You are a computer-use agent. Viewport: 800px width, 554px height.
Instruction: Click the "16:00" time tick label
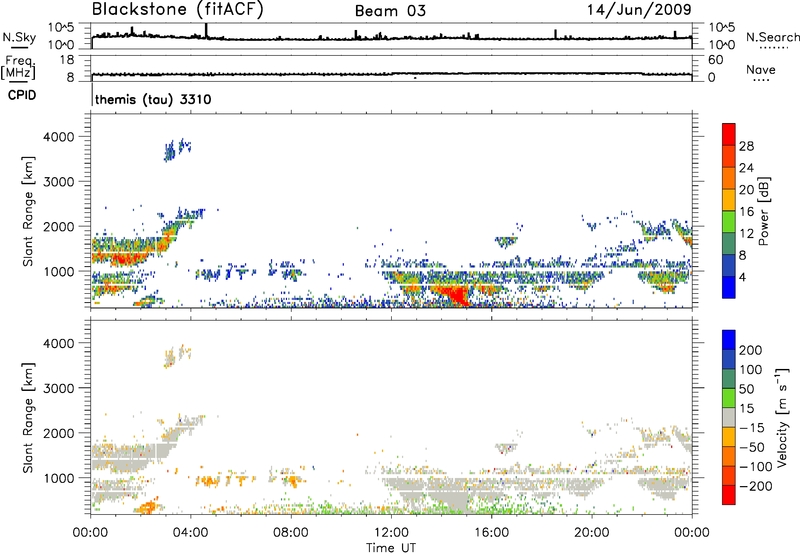pyautogui.click(x=491, y=533)
